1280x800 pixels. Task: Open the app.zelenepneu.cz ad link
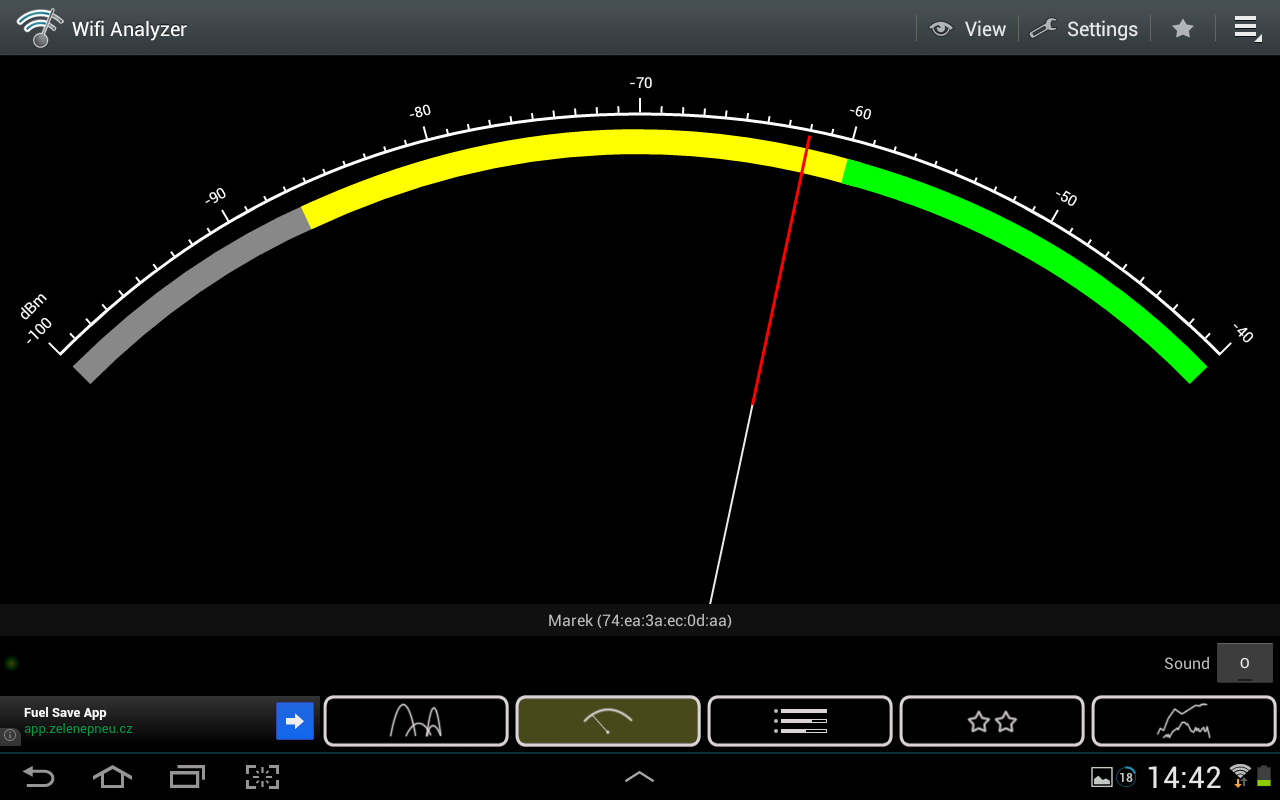[78, 729]
